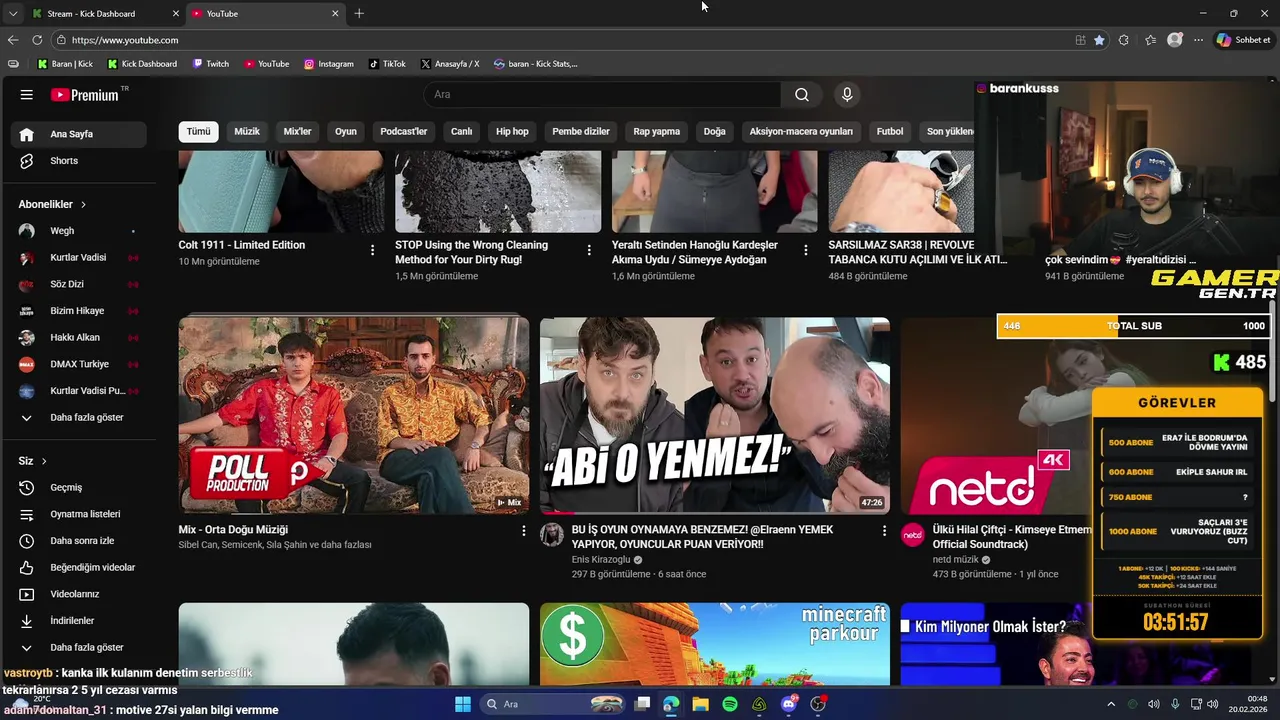
Task: Select the Müzik filter chip
Action: click(x=247, y=132)
